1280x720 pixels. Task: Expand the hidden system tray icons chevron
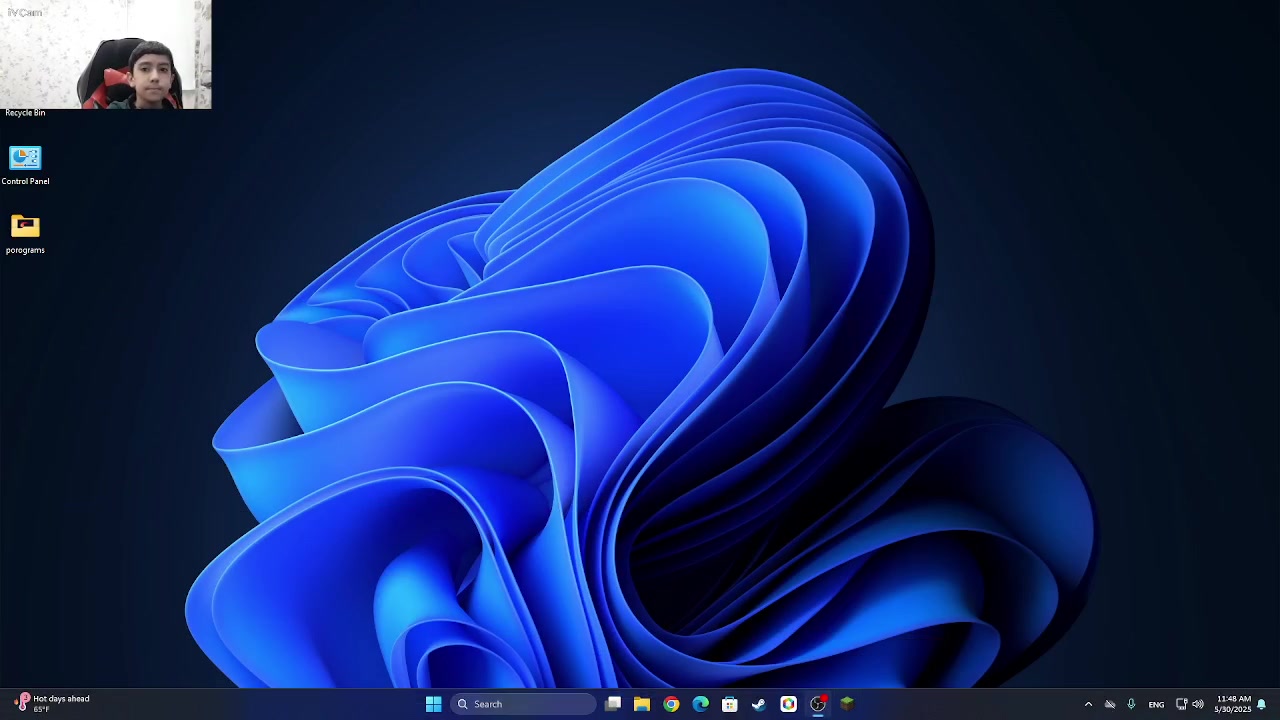click(x=1088, y=704)
